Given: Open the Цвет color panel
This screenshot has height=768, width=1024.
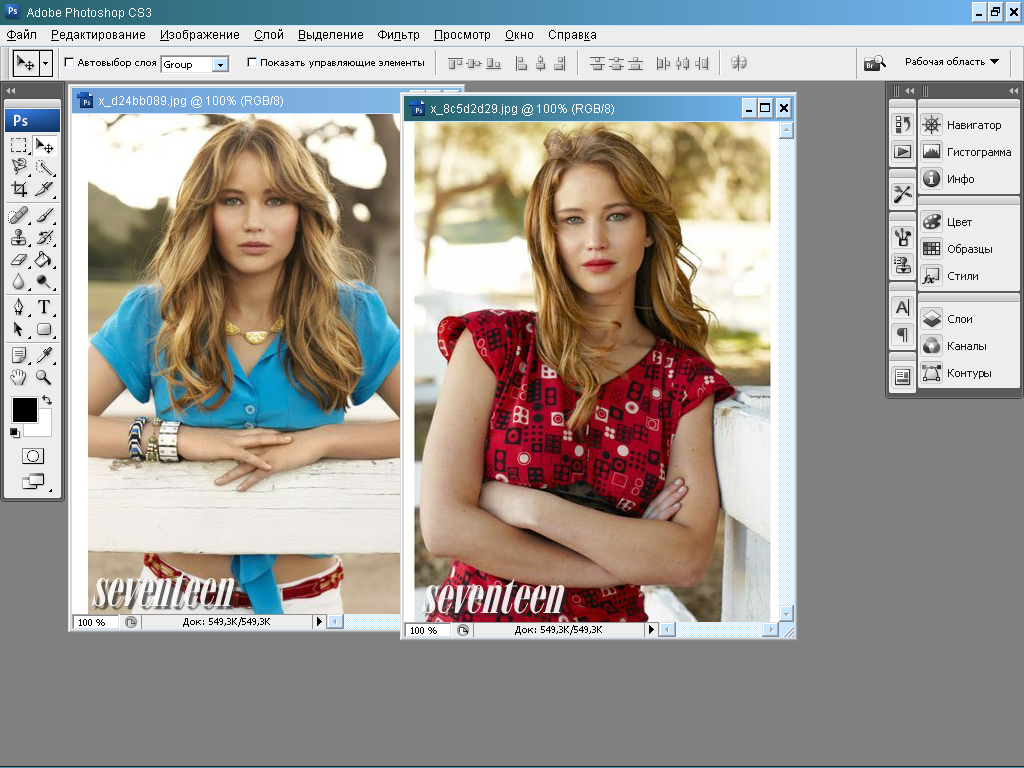Looking at the screenshot, I should click(968, 221).
